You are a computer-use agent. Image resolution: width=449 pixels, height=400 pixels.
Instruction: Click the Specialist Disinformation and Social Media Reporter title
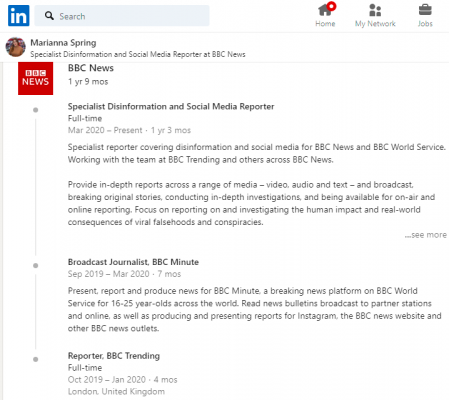[x=171, y=106]
